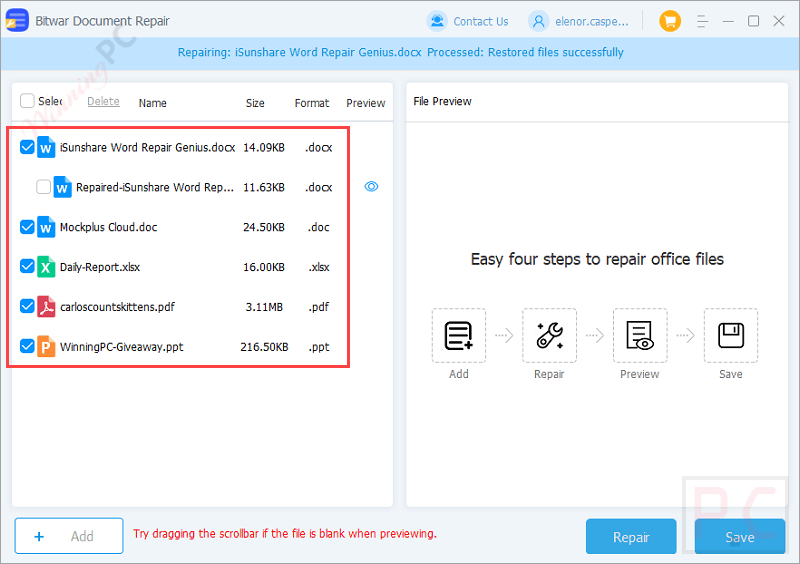Uncheck the Daily-Report.xlsx checkbox

(x=27, y=266)
